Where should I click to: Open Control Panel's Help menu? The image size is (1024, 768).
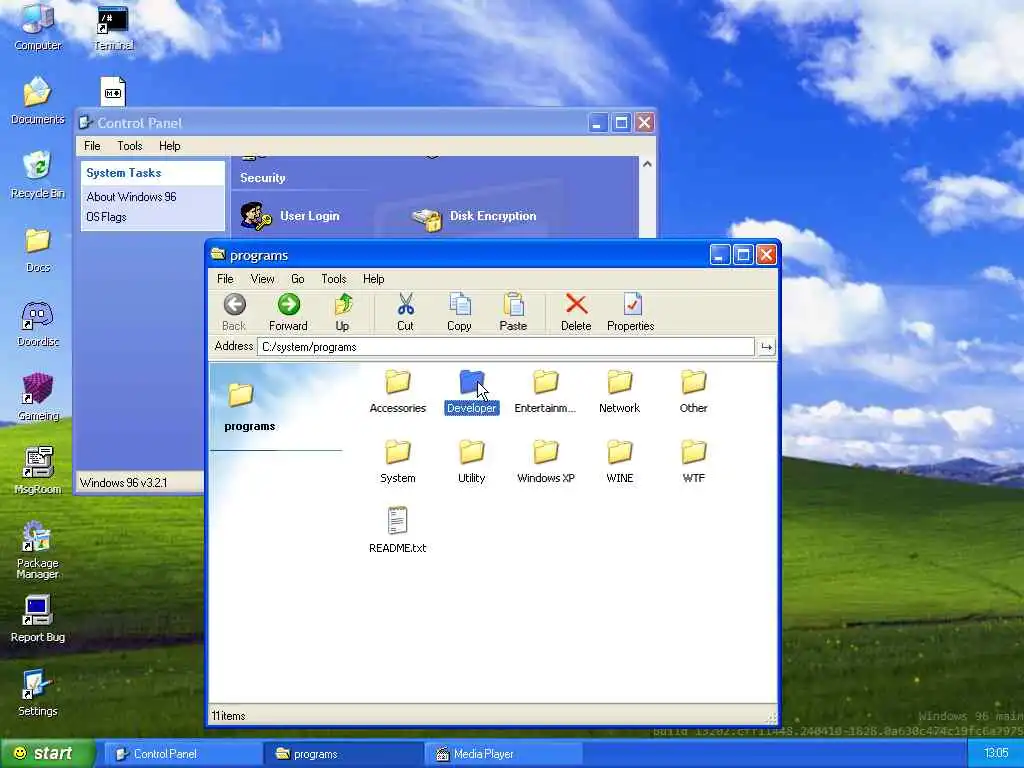click(170, 146)
